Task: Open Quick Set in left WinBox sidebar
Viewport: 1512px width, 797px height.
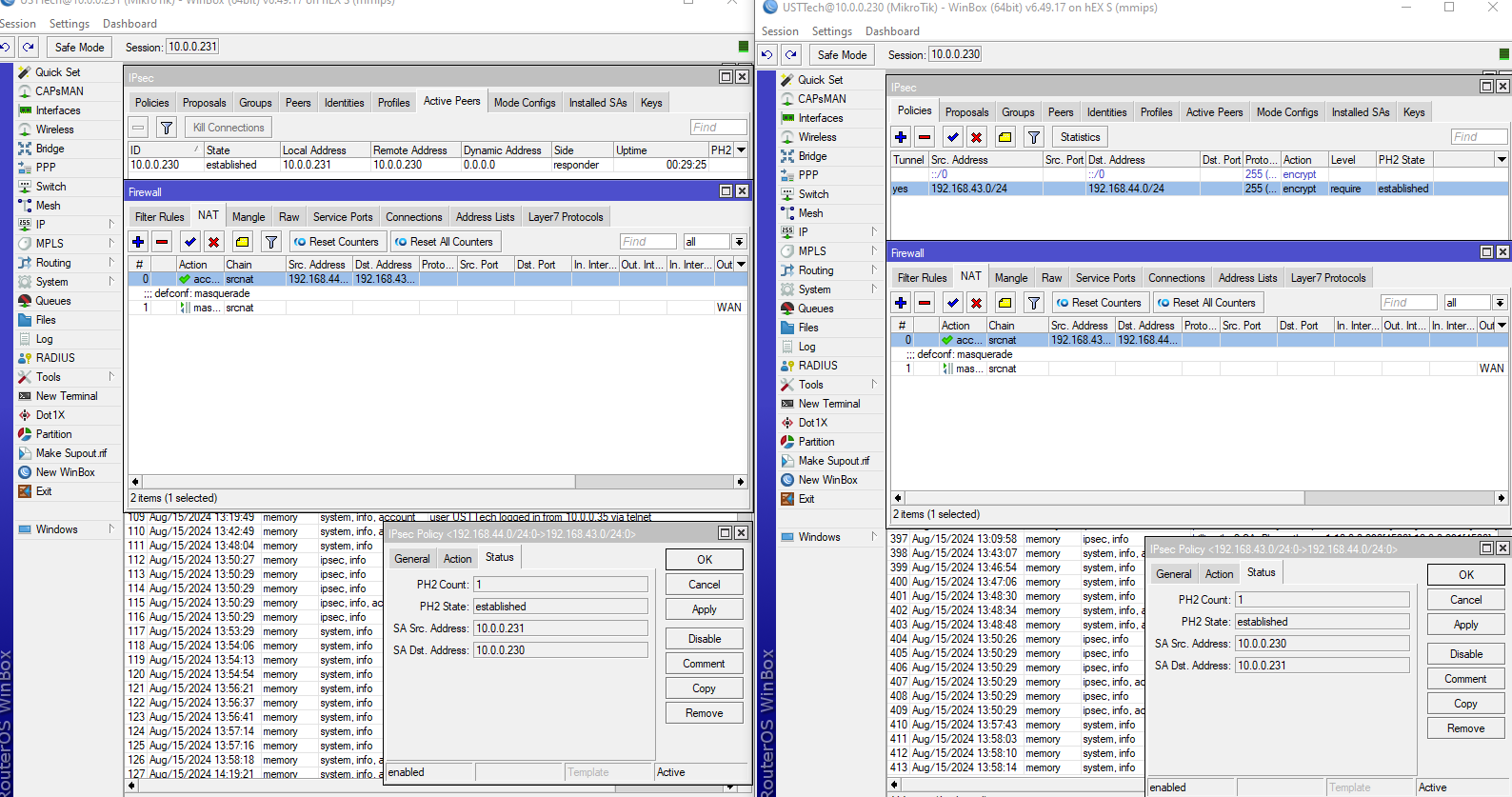Action: click(x=57, y=72)
